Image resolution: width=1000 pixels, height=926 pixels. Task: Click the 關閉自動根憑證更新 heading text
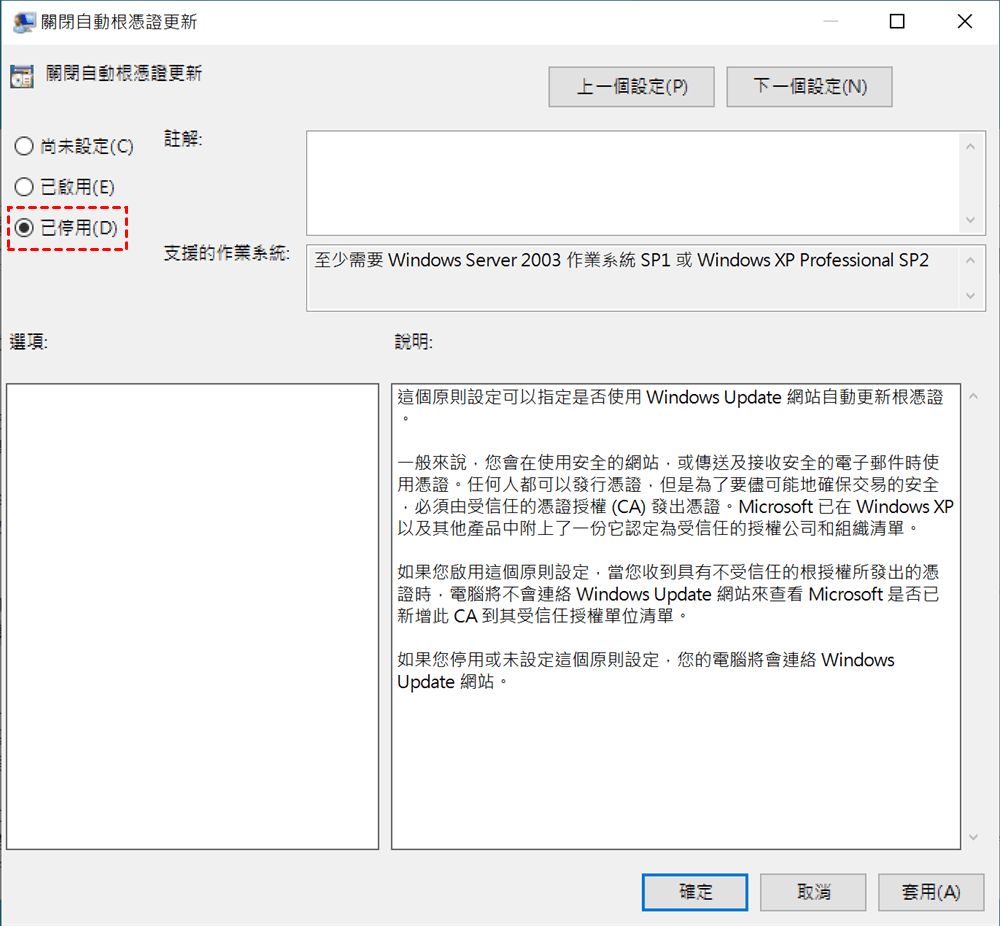[x=124, y=73]
